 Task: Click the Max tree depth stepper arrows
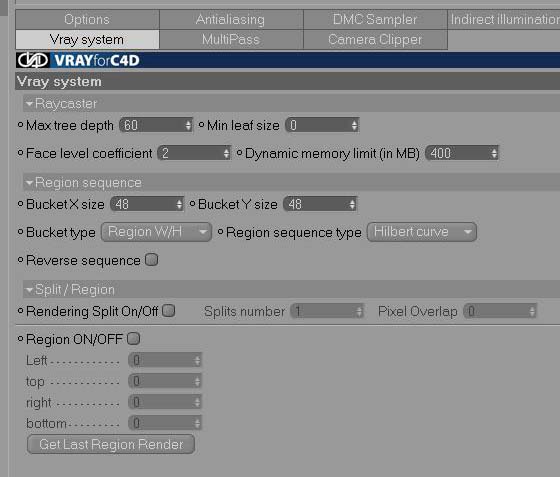pos(188,125)
